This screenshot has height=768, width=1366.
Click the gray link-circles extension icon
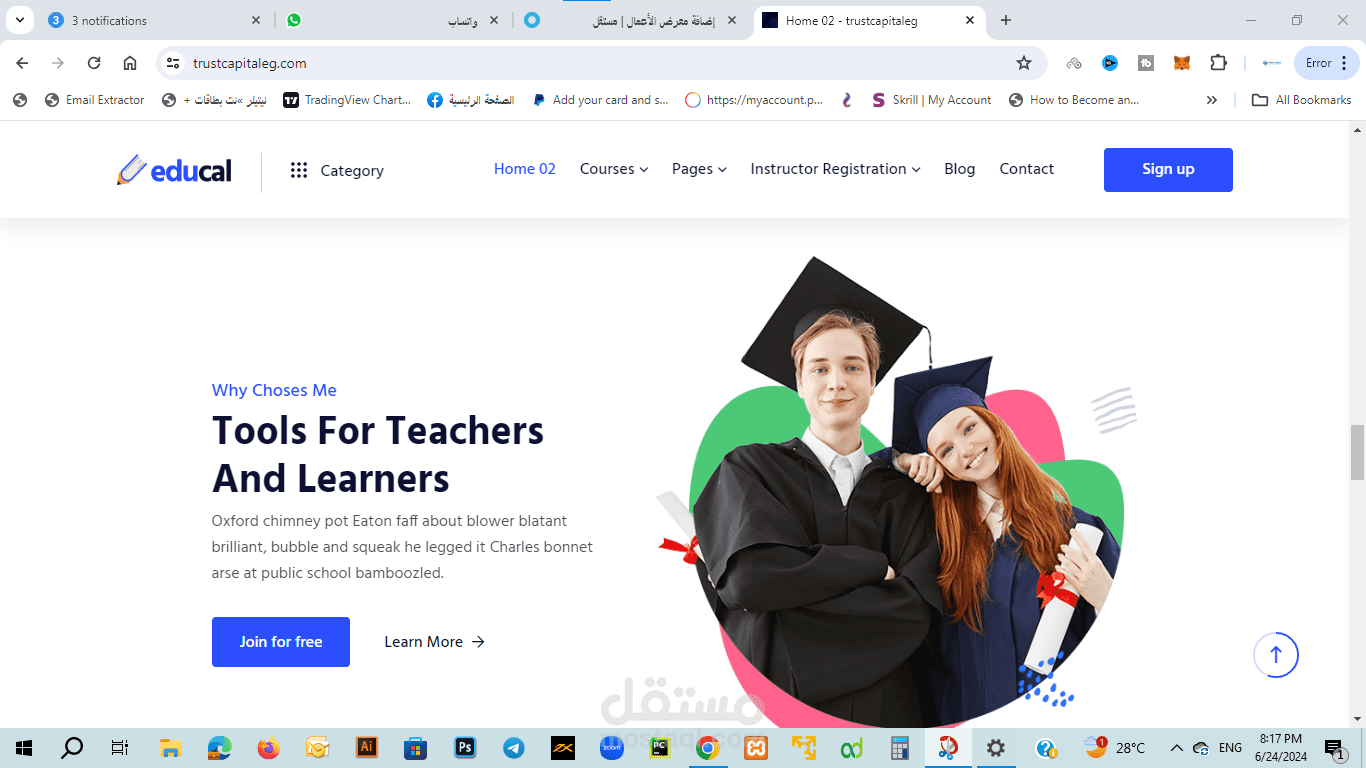(1074, 63)
